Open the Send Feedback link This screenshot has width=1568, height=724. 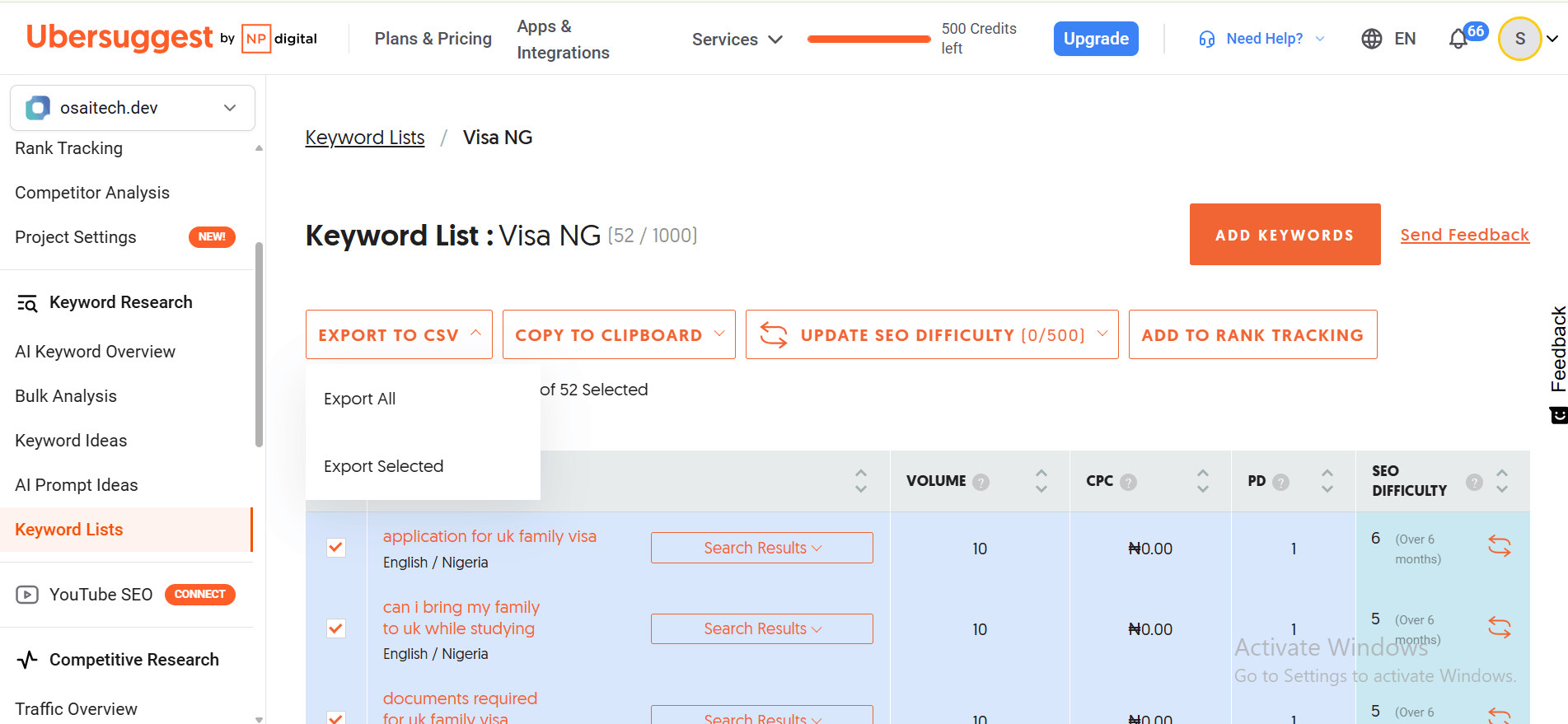point(1464,235)
